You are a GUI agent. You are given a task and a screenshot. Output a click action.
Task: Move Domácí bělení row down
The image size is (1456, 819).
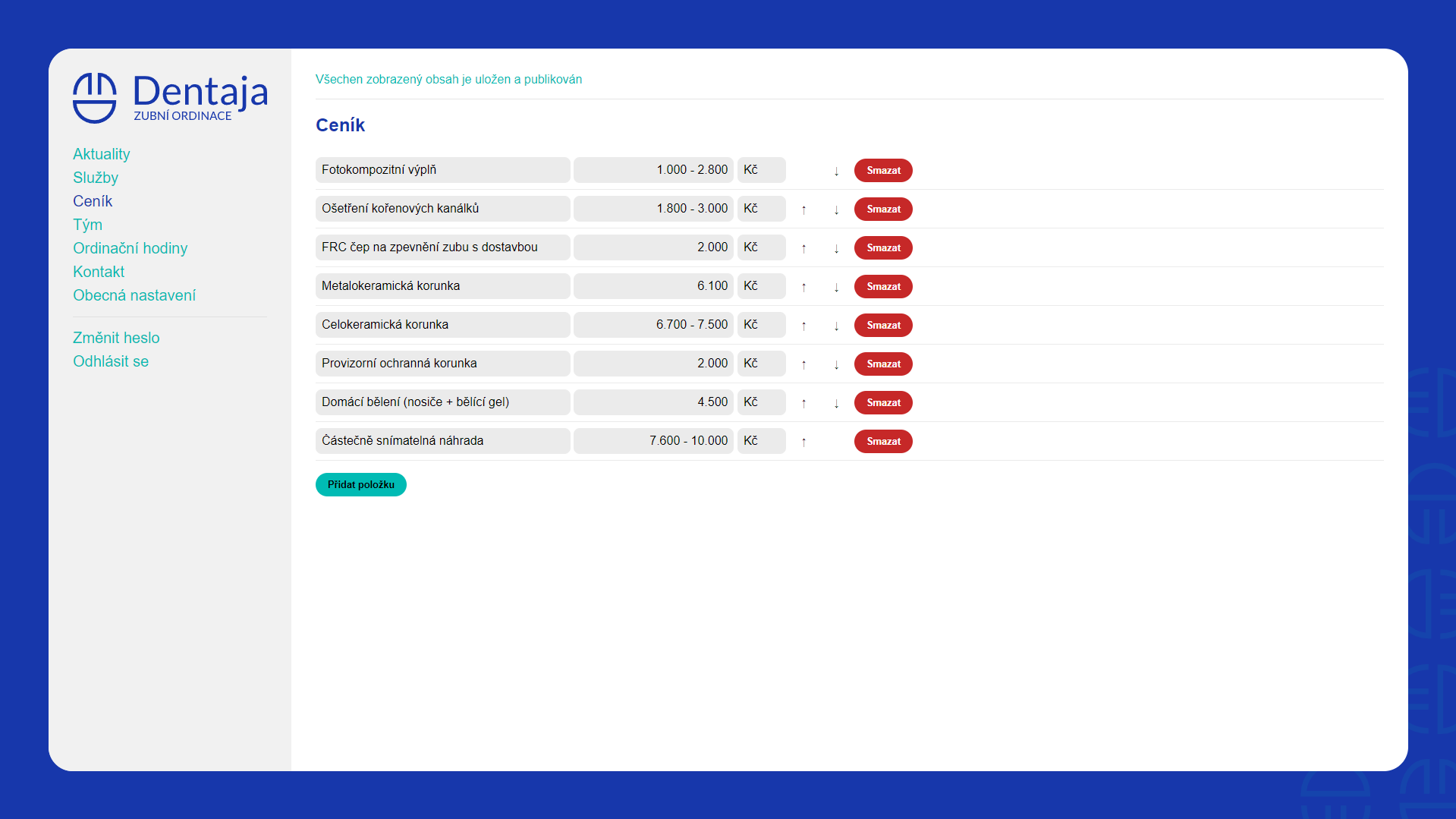pos(836,403)
